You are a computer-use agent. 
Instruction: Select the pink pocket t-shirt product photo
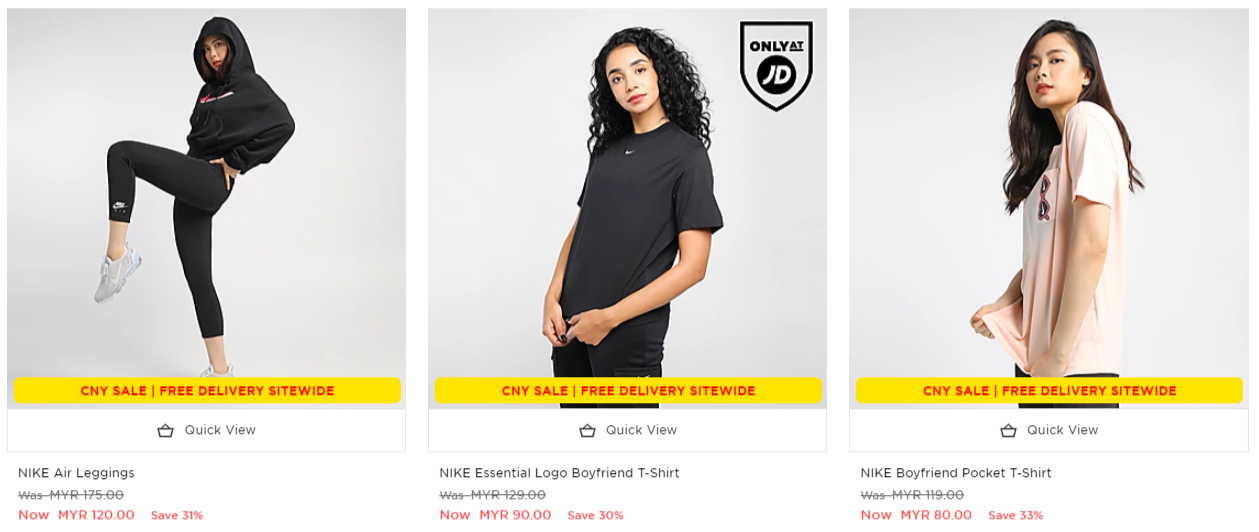click(x=1048, y=192)
